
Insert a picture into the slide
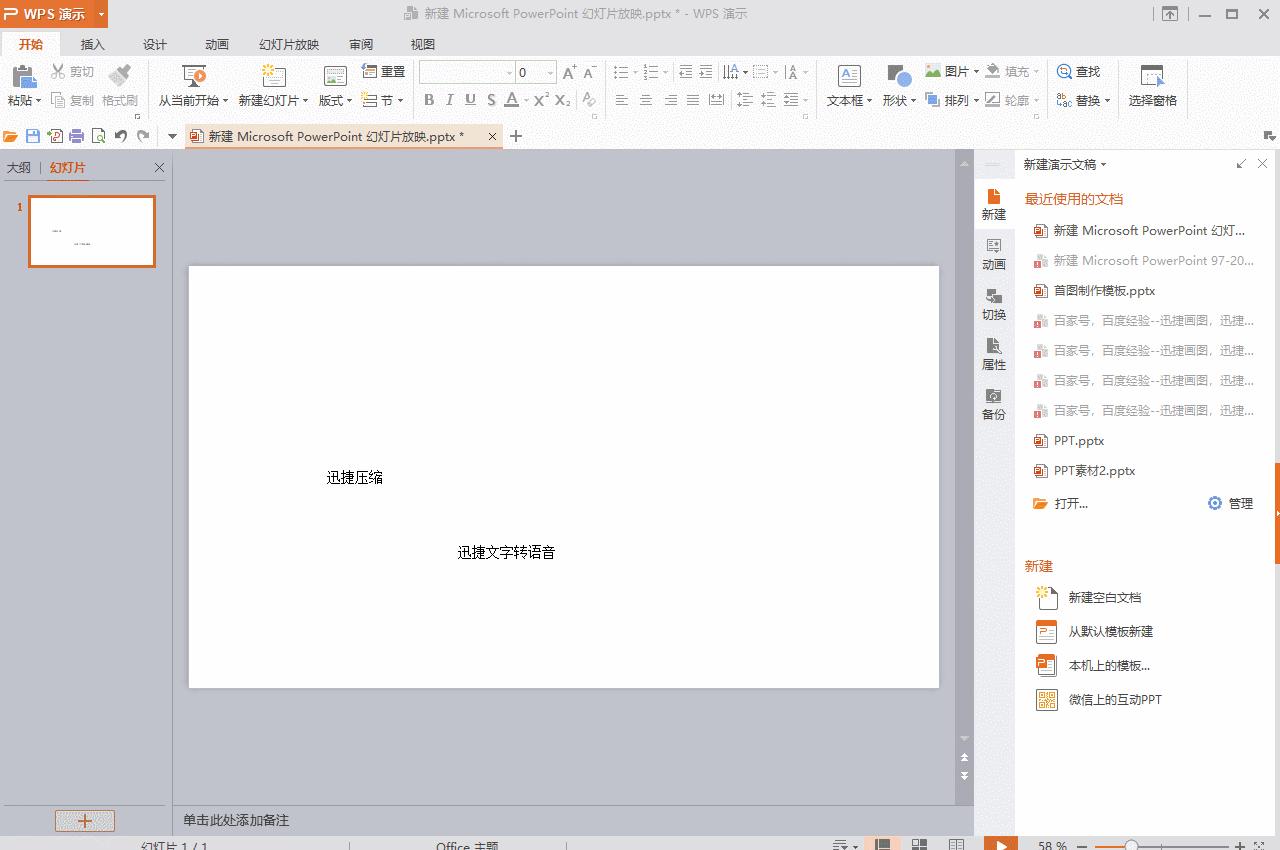pos(947,71)
